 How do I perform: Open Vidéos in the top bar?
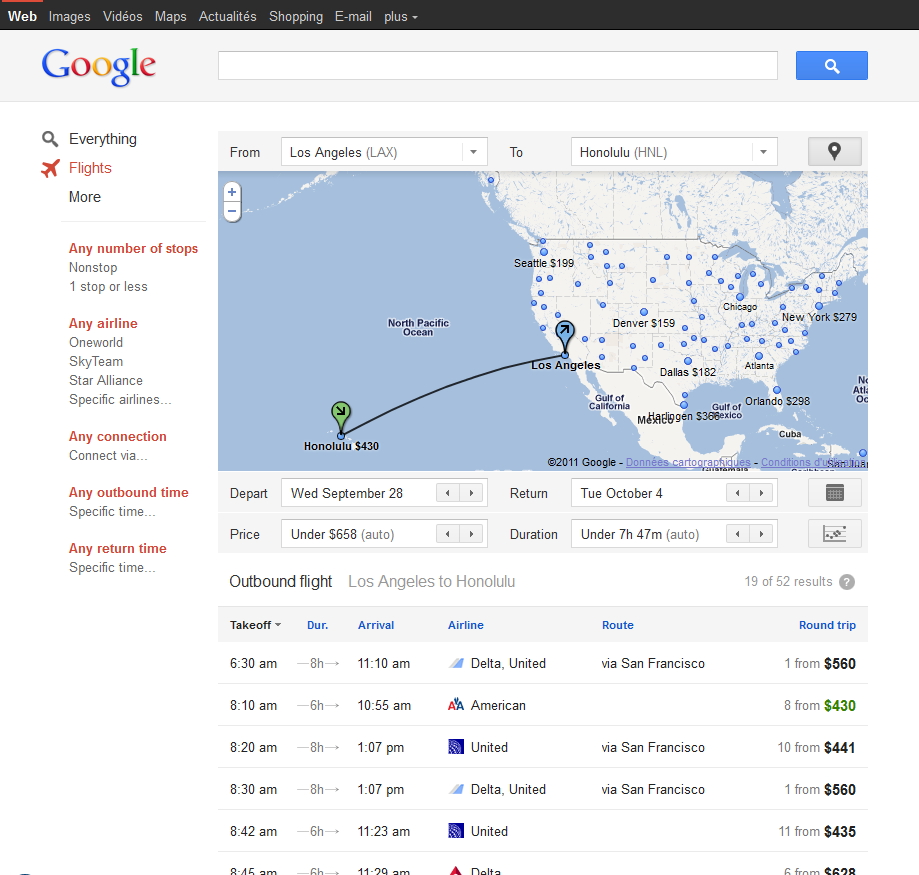coord(122,16)
